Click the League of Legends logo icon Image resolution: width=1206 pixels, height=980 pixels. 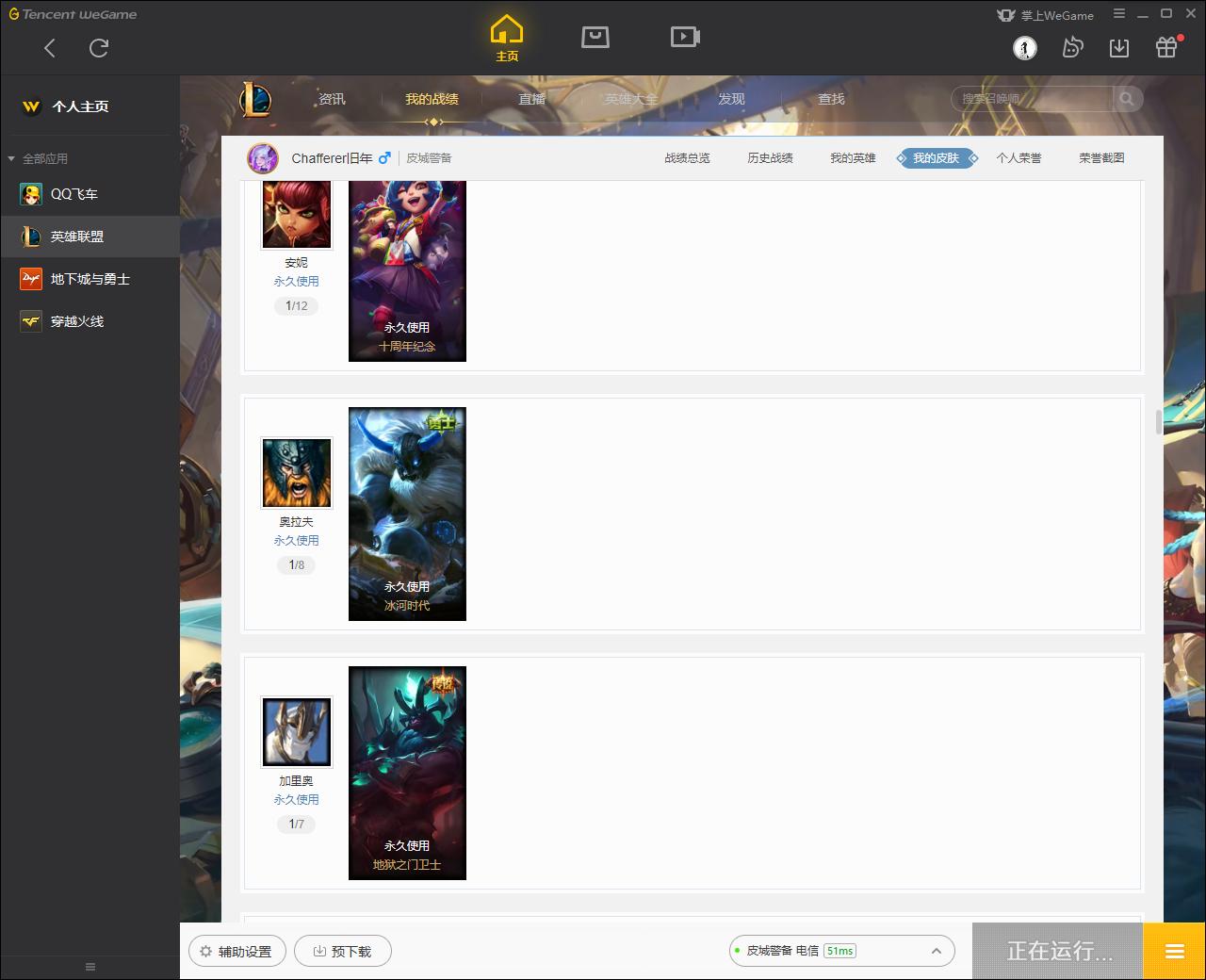[255, 99]
